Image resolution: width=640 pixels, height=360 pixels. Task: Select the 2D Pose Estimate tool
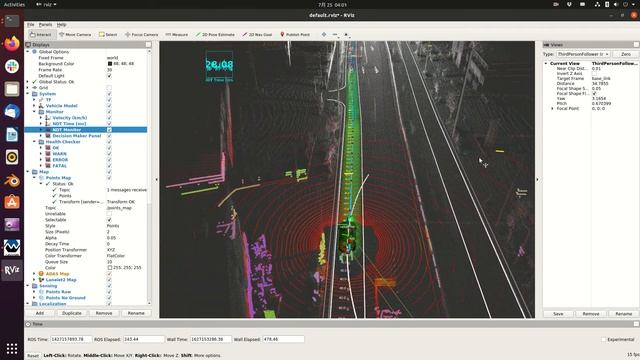(215, 35)
